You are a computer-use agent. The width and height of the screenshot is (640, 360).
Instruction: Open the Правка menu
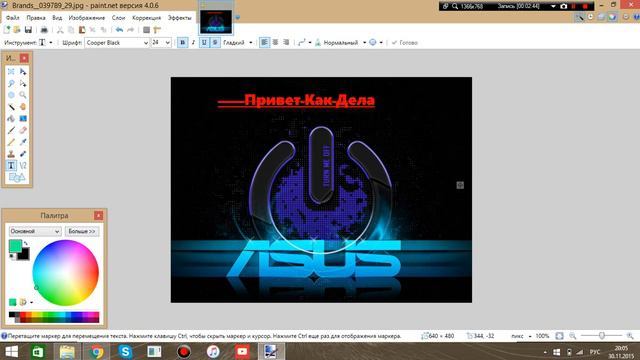pyautogui.click(x=36, y=18)
